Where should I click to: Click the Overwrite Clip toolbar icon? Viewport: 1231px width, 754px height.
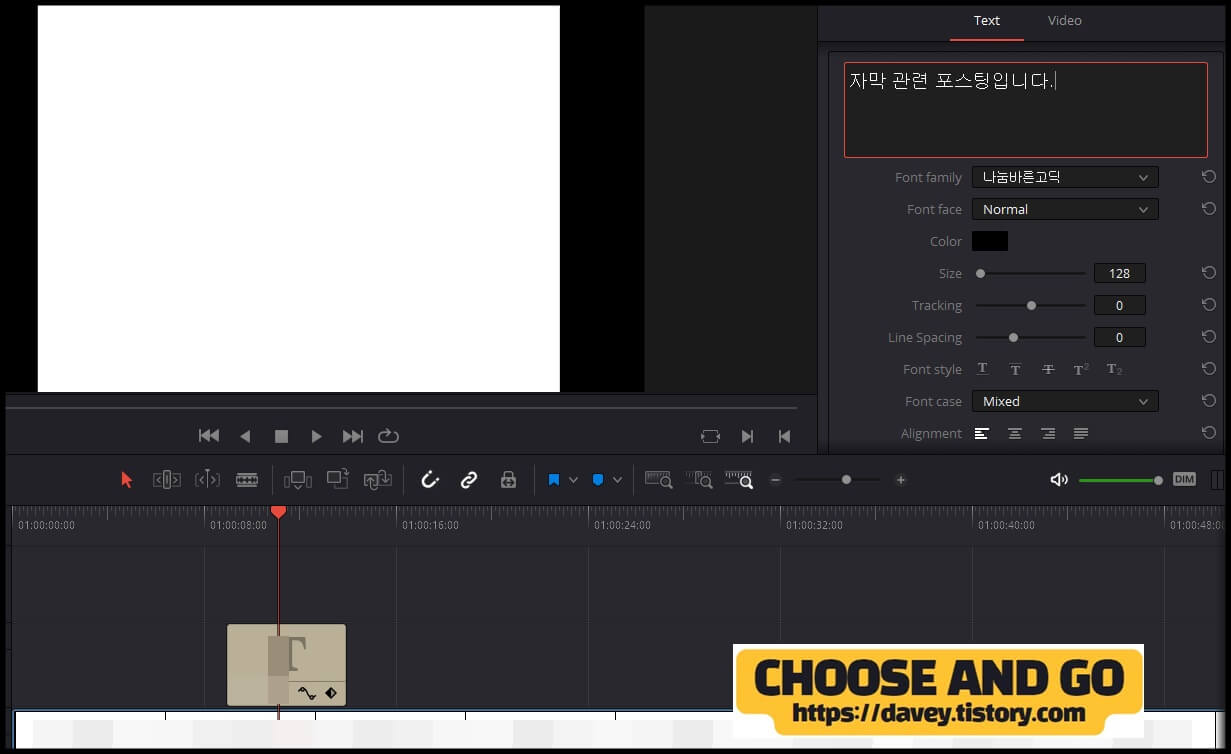click(338, 479)
